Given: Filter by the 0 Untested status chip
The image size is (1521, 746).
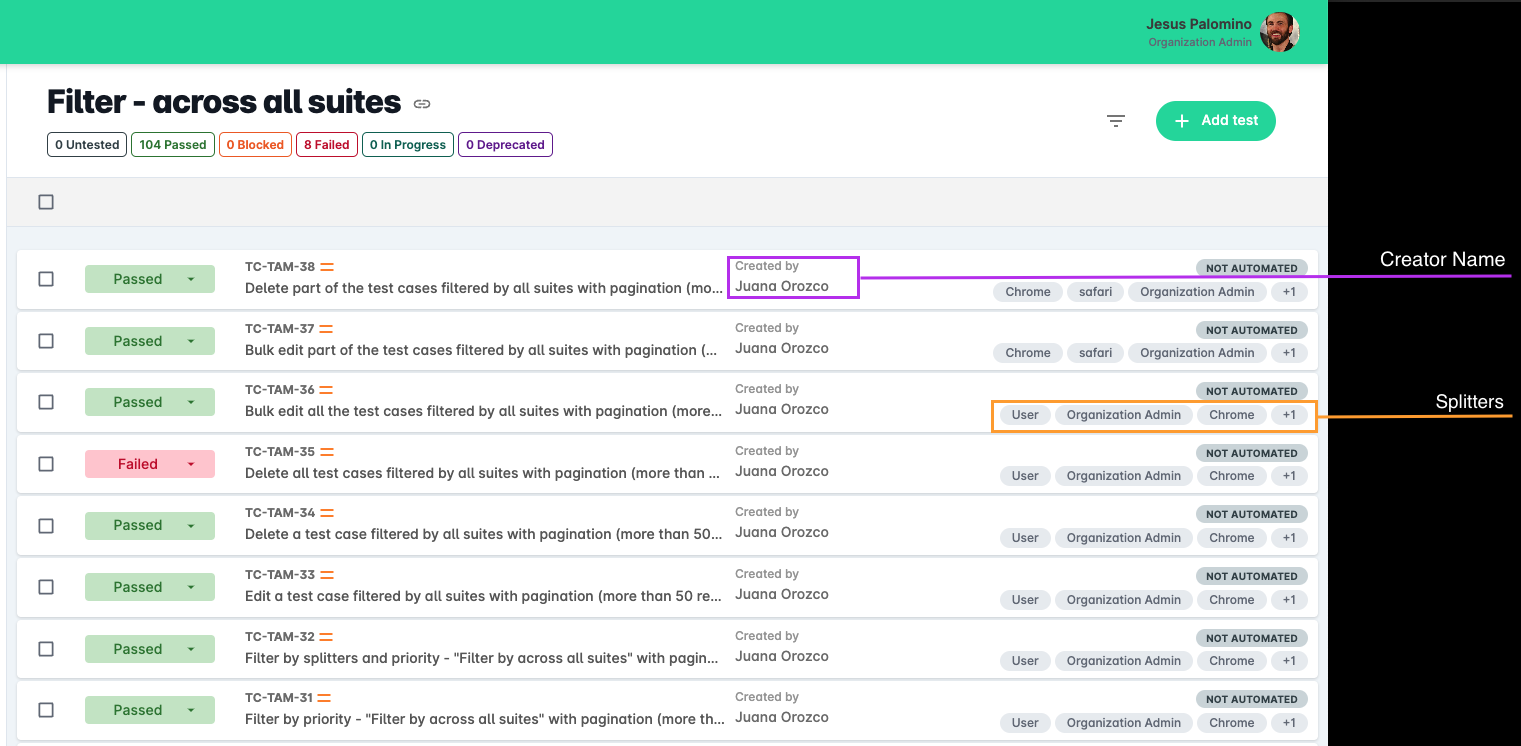Looking at the screenshot, I should [x=87, y=145].
